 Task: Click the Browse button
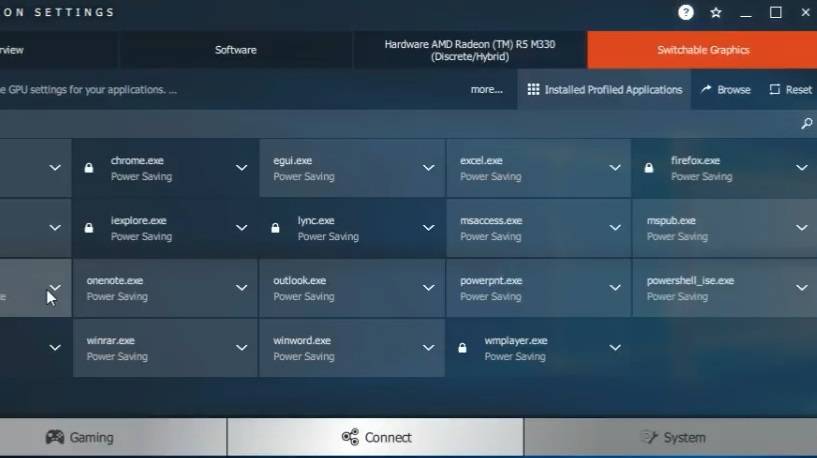[726, 90]
